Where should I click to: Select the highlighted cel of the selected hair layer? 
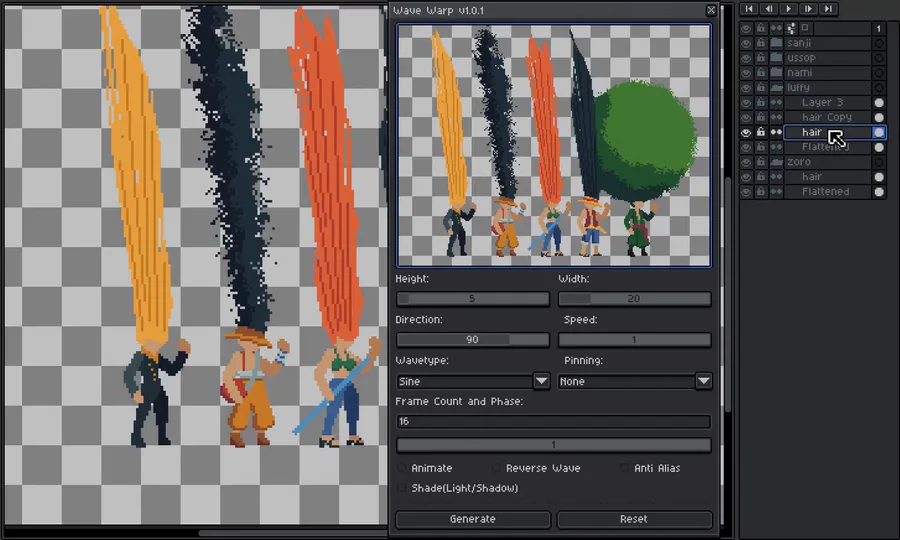(x=879, y=133)
